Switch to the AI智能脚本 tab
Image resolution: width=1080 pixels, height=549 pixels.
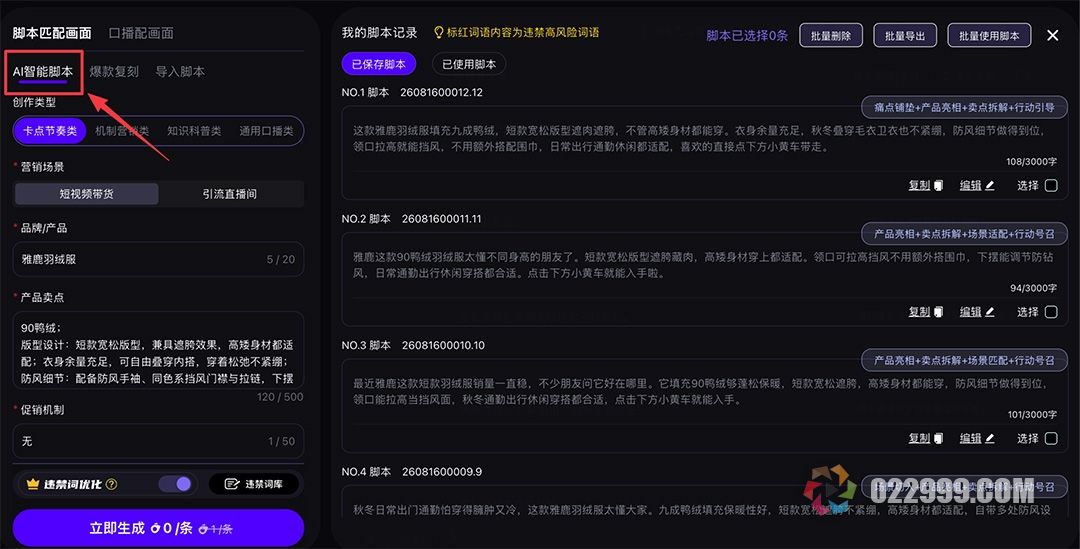pos(43,72)
